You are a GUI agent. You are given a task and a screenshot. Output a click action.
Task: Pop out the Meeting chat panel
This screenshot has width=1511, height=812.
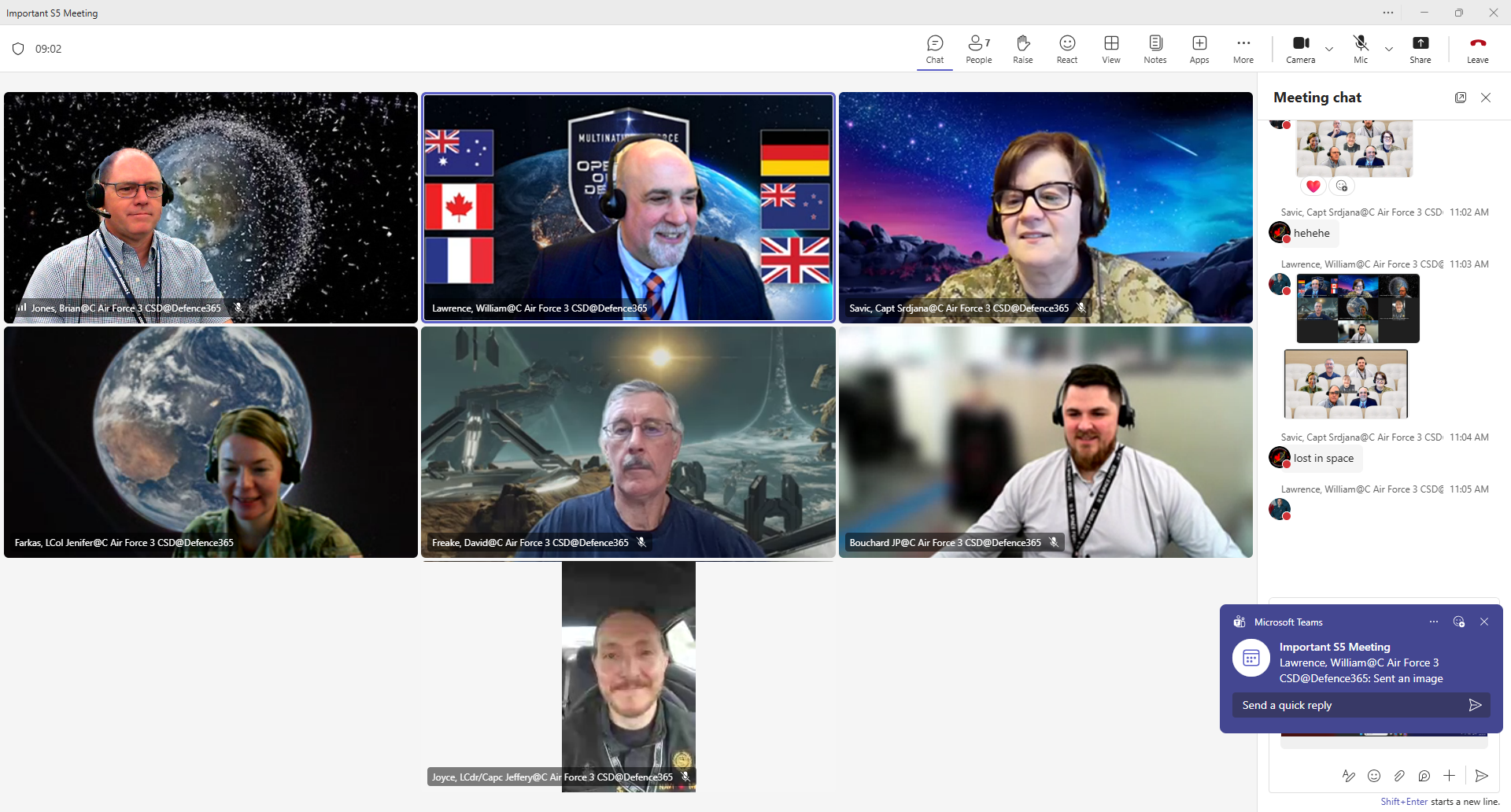pos(1461,98)
